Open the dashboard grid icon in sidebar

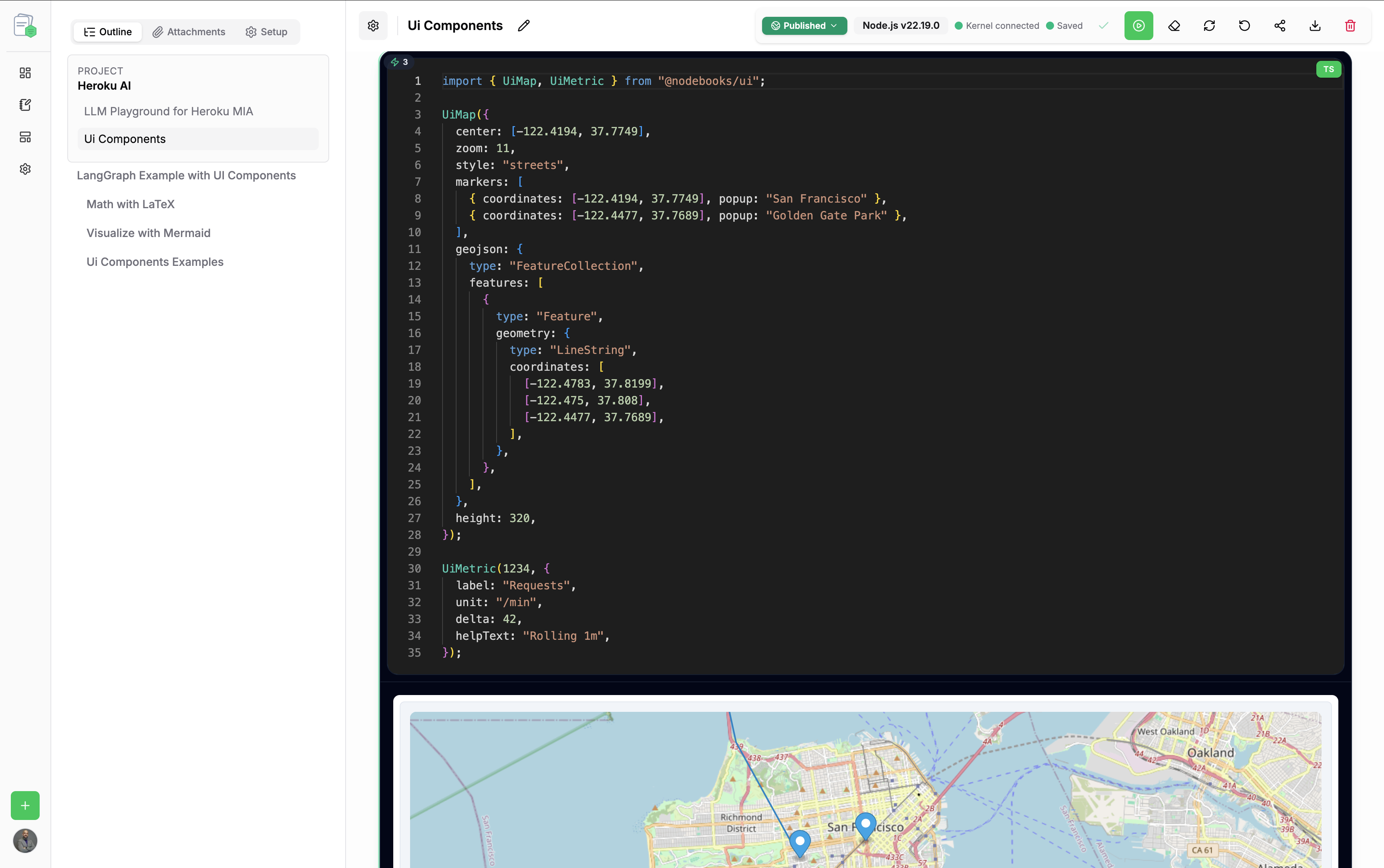[x=25, y=73]
